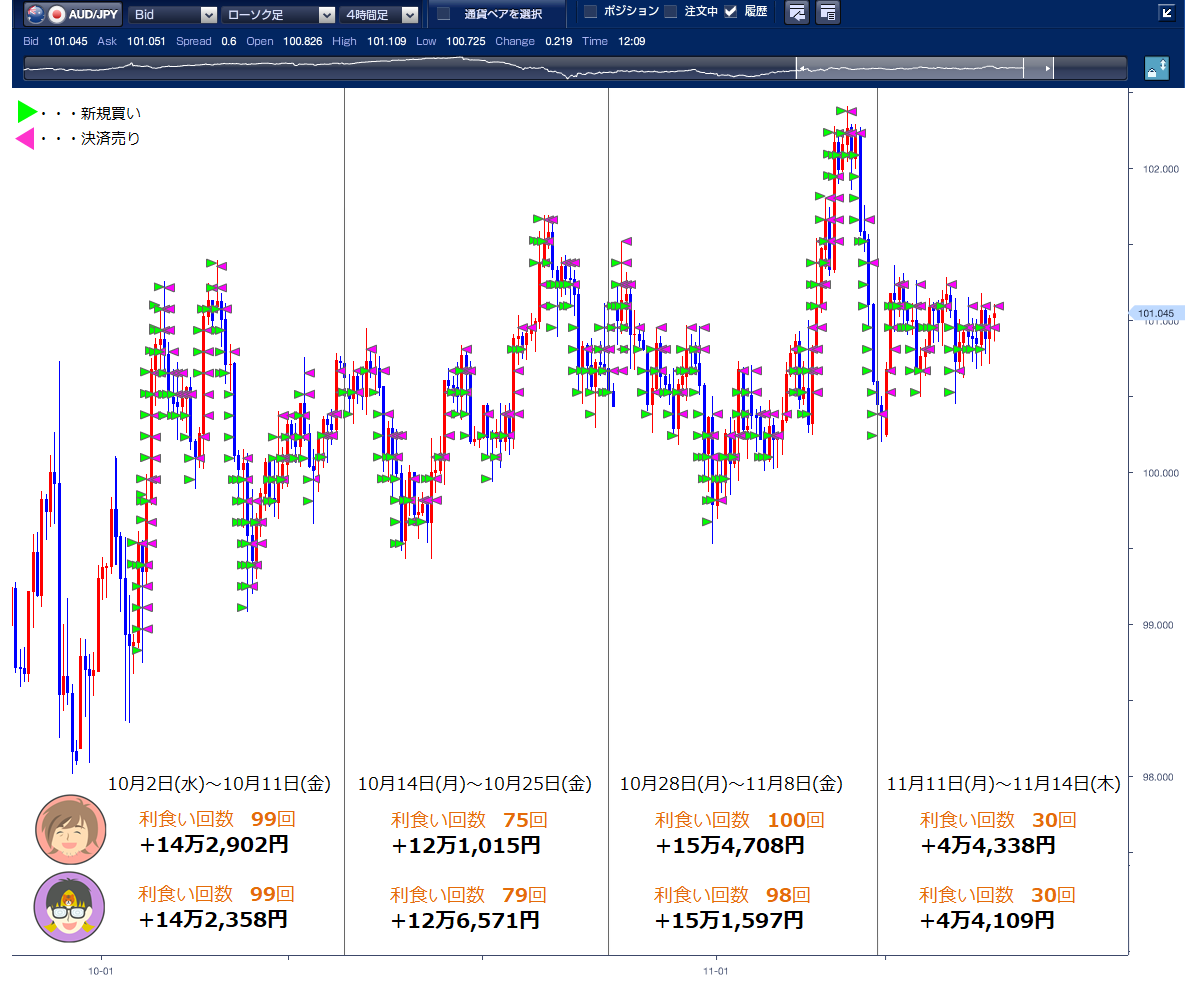
Task: Click the period label 10月28日(月)～11月8日(金)
Action: (731, 784)
